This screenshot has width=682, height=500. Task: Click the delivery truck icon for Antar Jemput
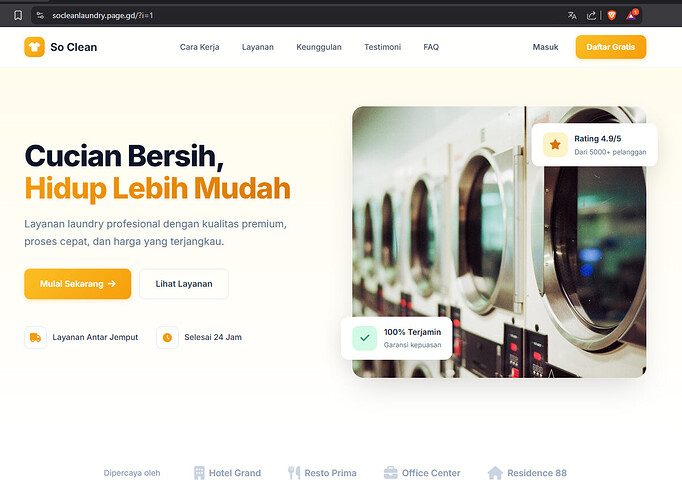35,337
